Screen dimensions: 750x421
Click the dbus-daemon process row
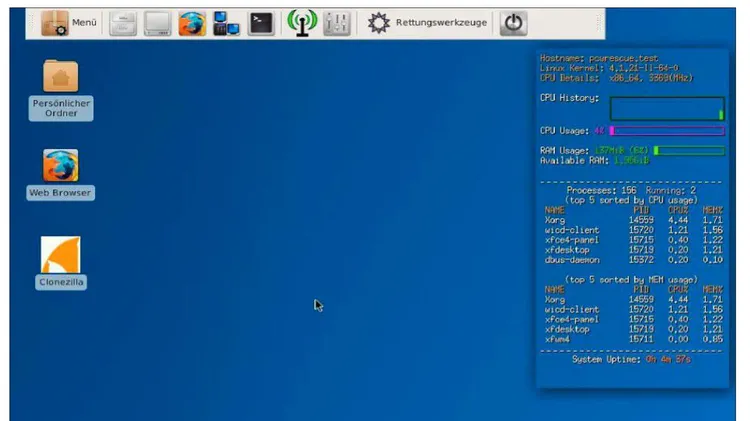[633, 260]
